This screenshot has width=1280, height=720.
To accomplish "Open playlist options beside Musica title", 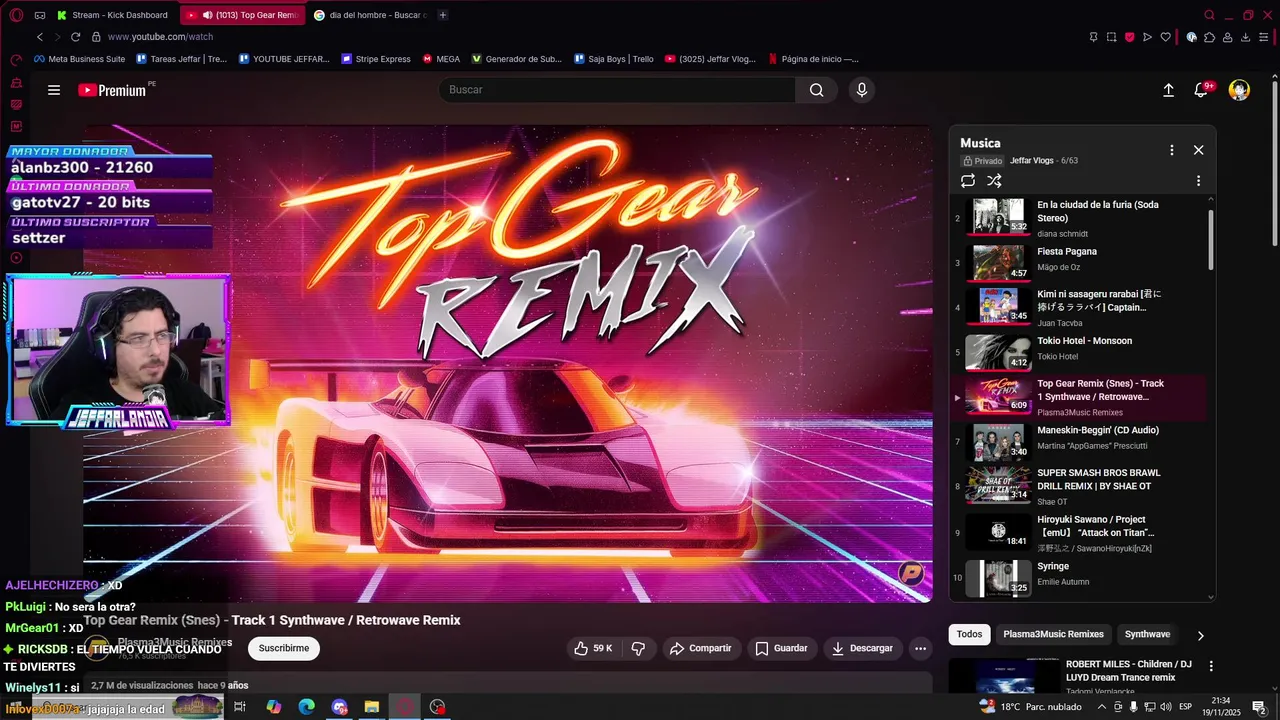I will 1172,150.
